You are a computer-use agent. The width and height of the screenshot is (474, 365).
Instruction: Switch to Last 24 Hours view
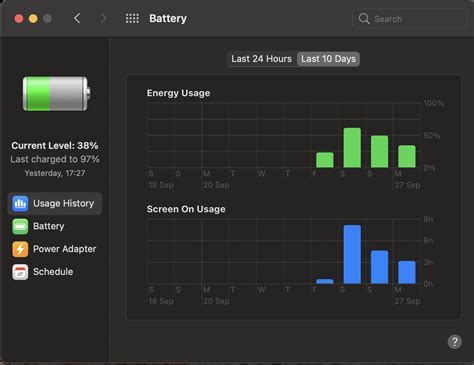pos(262,59)
